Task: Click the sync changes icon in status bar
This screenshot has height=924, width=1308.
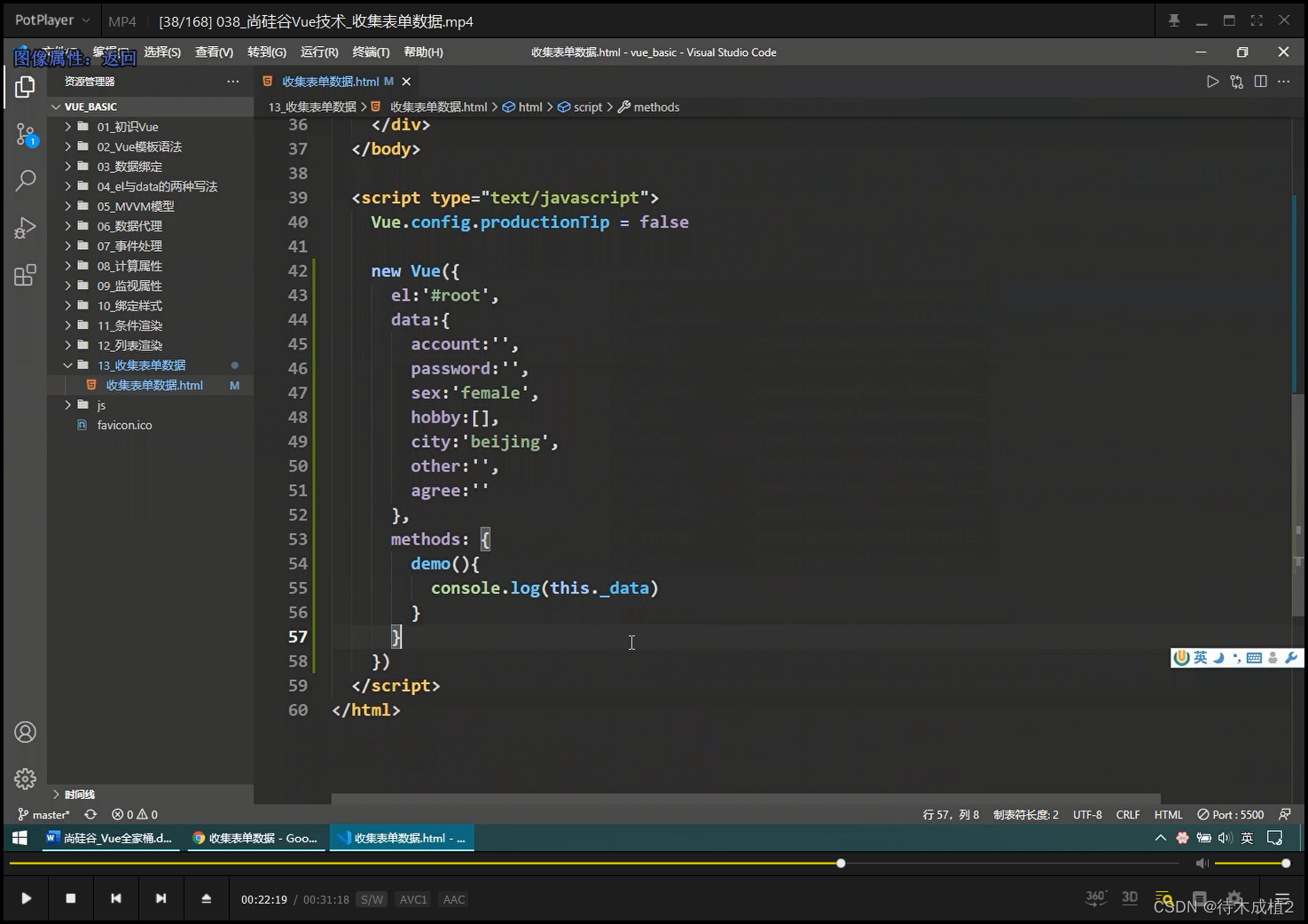Action: pyautogui.click(x=90, y=814)
